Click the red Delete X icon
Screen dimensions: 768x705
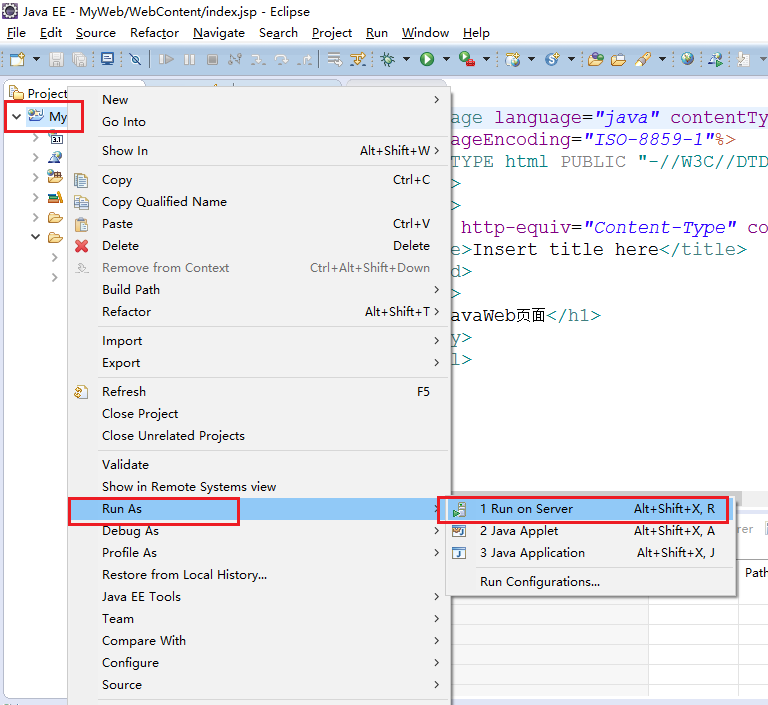coord(81,246)
